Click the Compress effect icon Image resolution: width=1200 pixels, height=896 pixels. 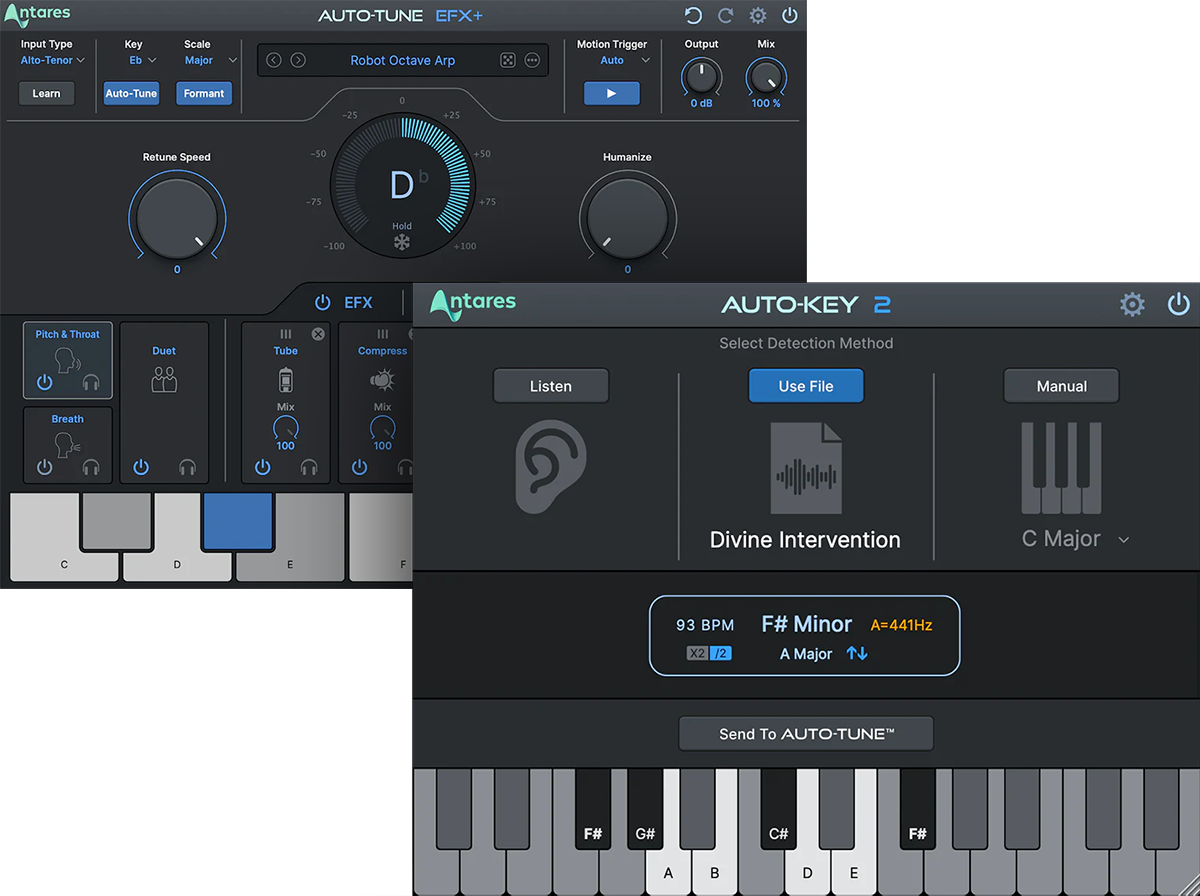tap(382, 379)
